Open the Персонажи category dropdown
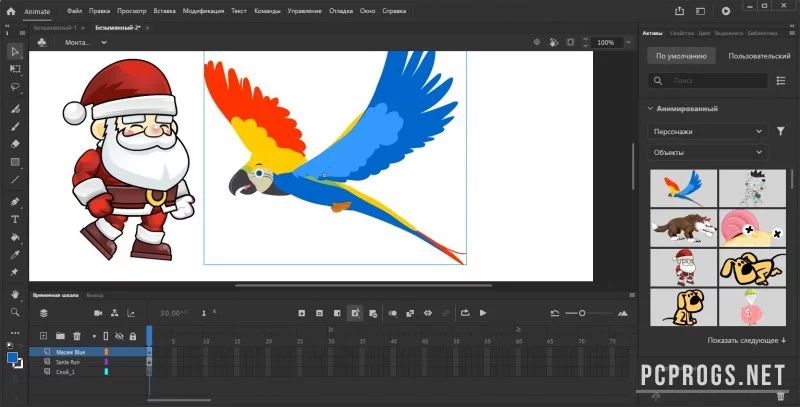The height and width of the screenshot is (407, 800). 707,131
